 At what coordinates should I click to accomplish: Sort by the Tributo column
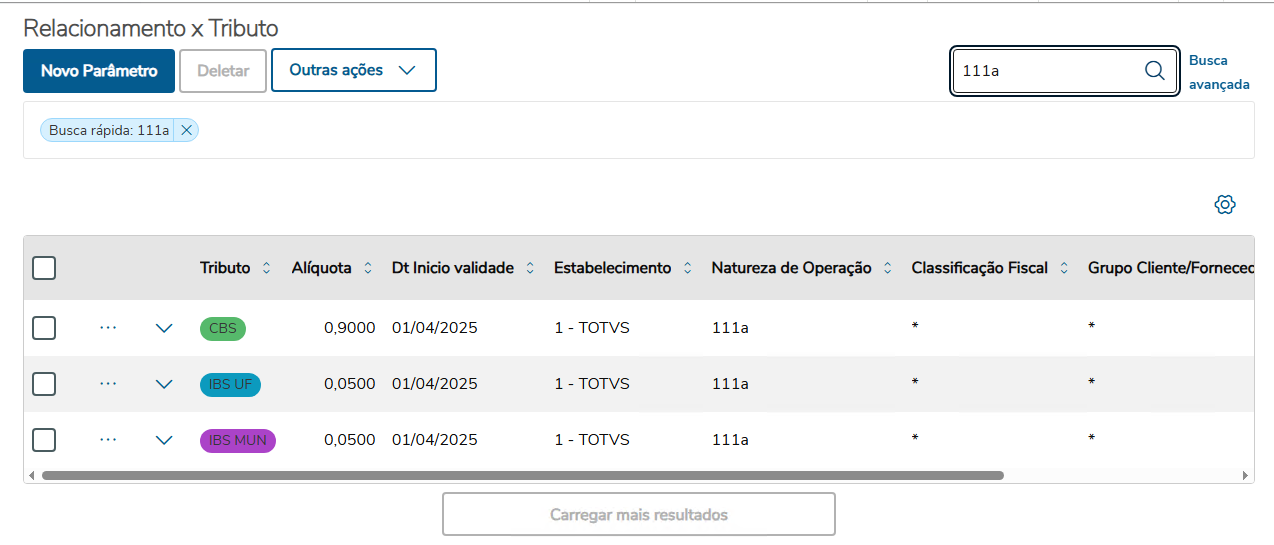266,268
